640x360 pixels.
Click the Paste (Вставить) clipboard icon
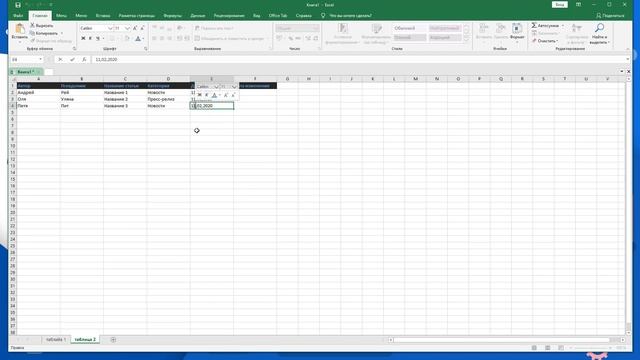tap(19, 29)
